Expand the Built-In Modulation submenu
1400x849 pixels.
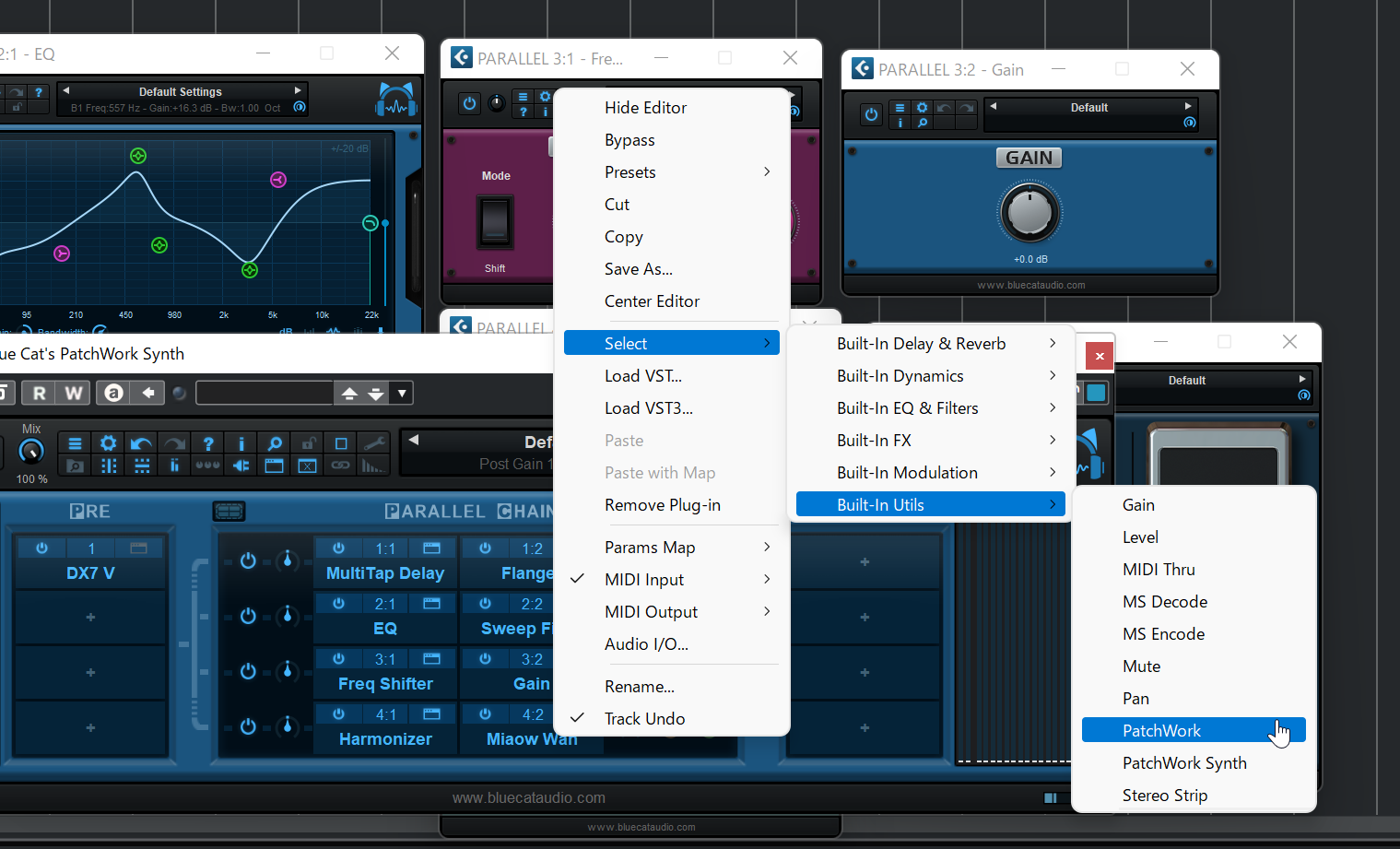(x=931, y=473)
